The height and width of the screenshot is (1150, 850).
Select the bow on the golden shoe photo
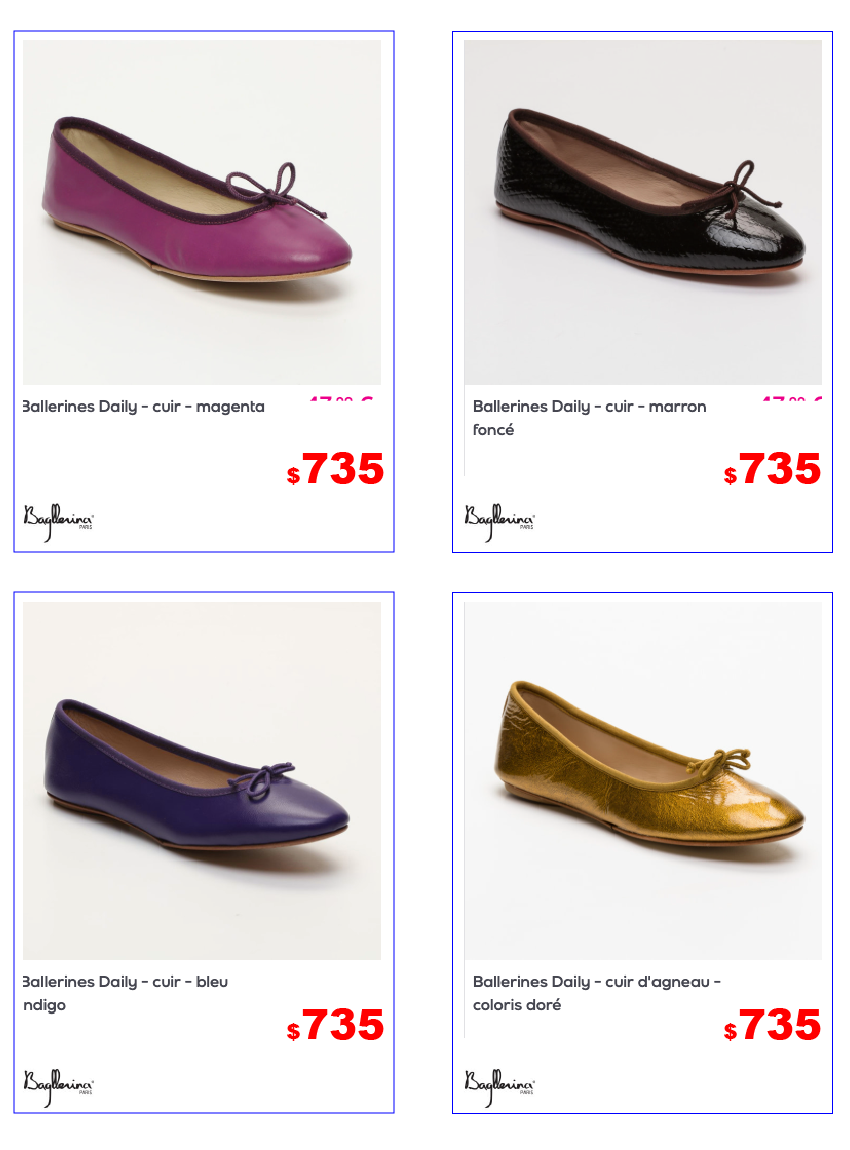pyautogui.click(x=719, y=763)
